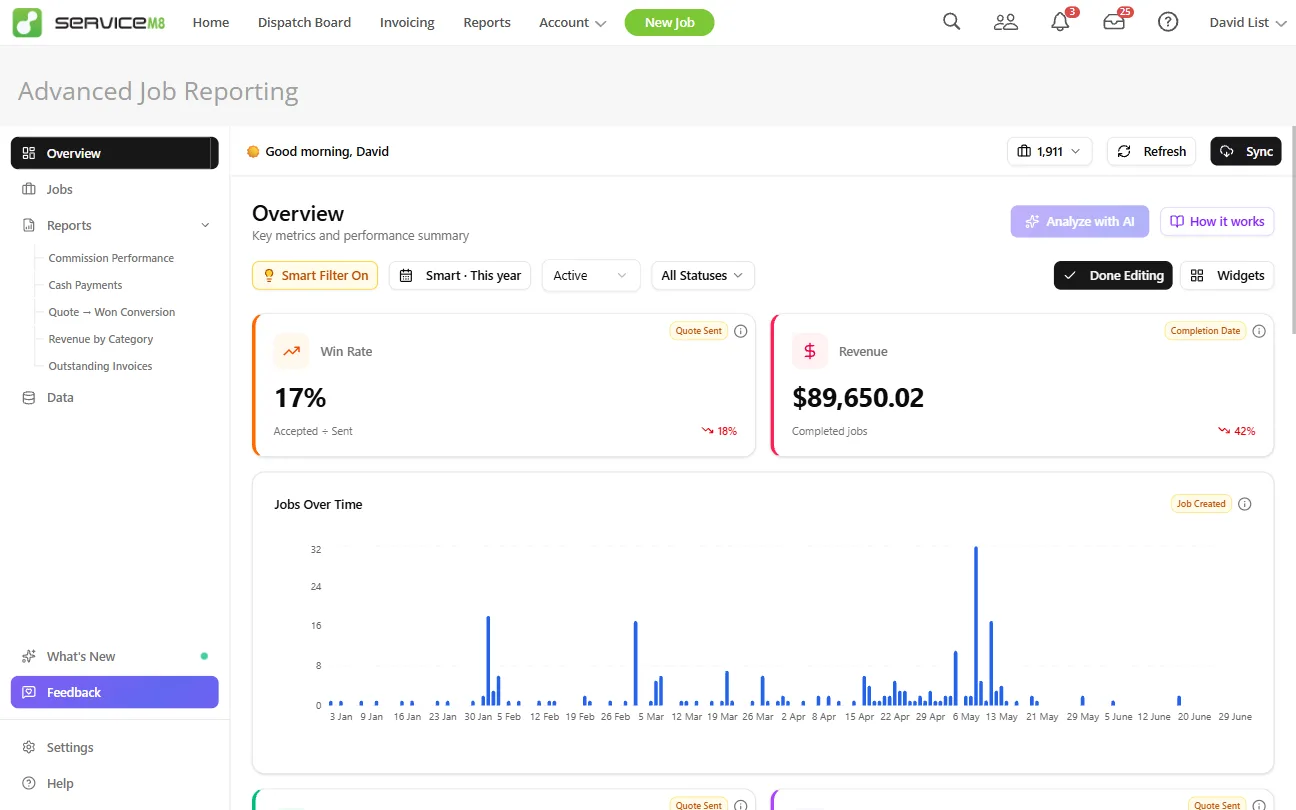Open Outstanding Invoices report
The image size is (1296, 810).
click(100, 366)
